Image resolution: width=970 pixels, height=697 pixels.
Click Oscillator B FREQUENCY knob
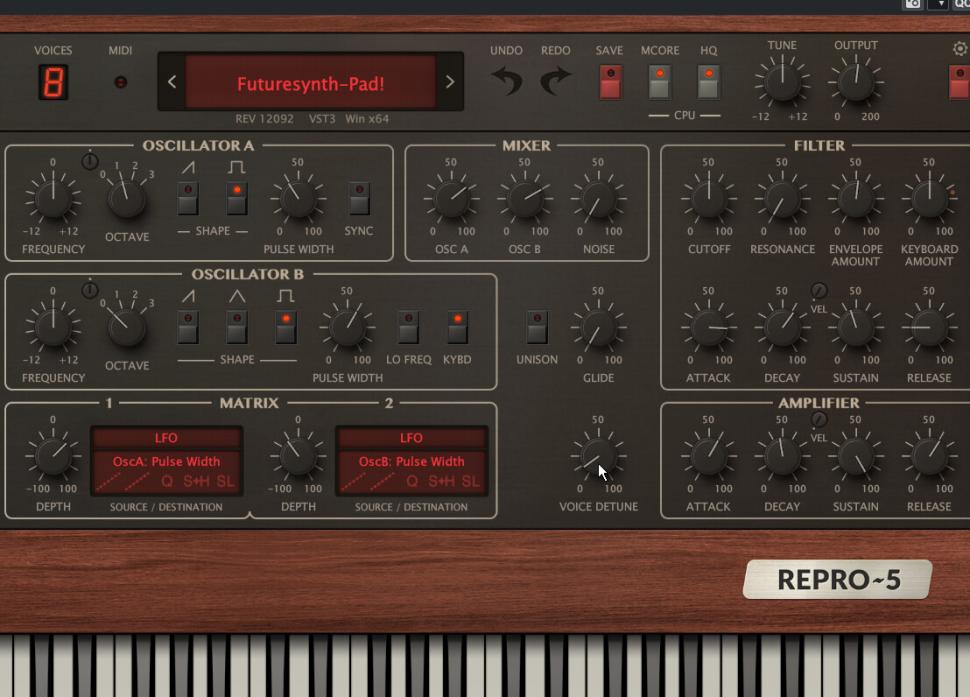53,327
